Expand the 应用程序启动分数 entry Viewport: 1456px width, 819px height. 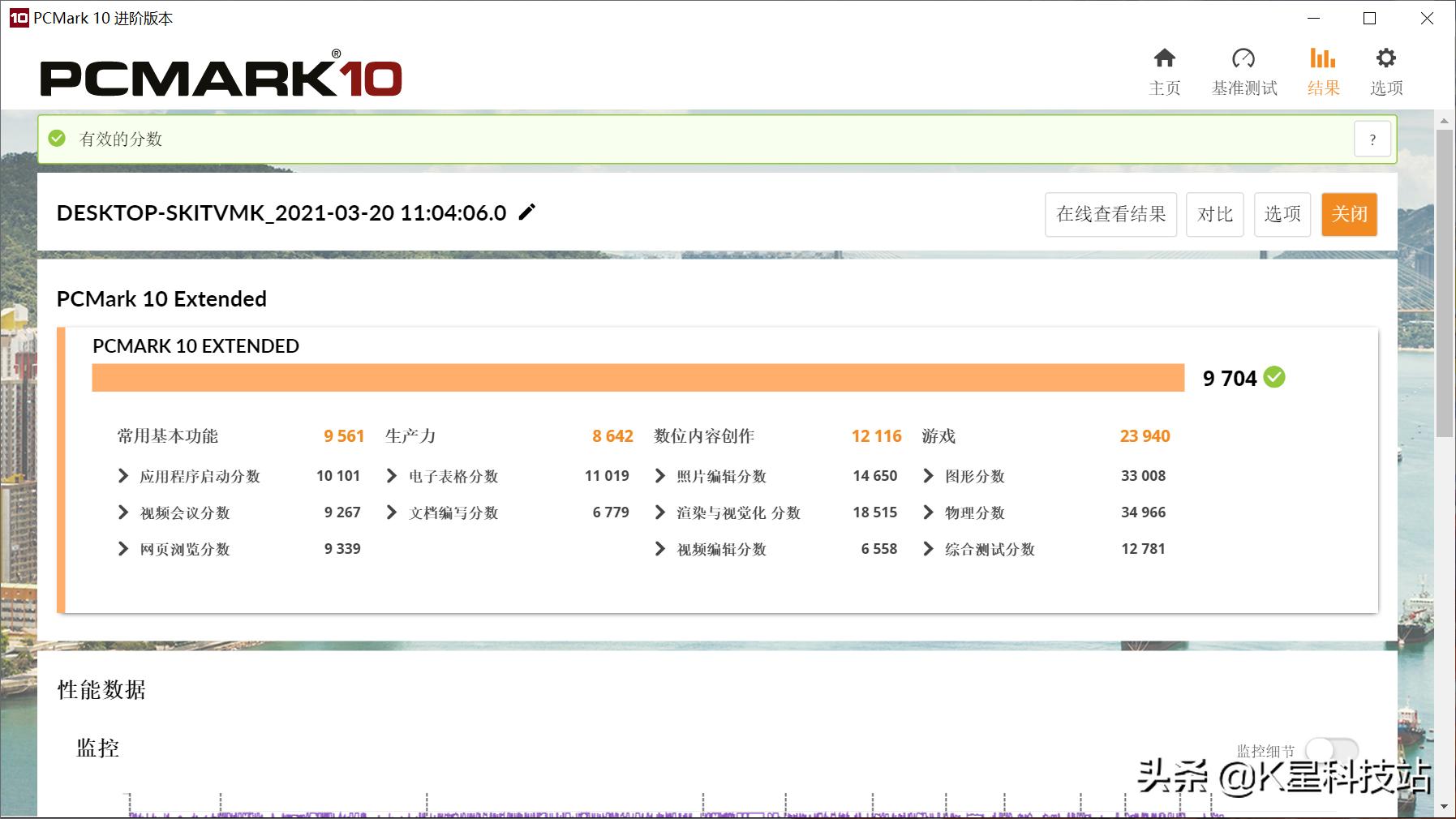click(123, 476)
